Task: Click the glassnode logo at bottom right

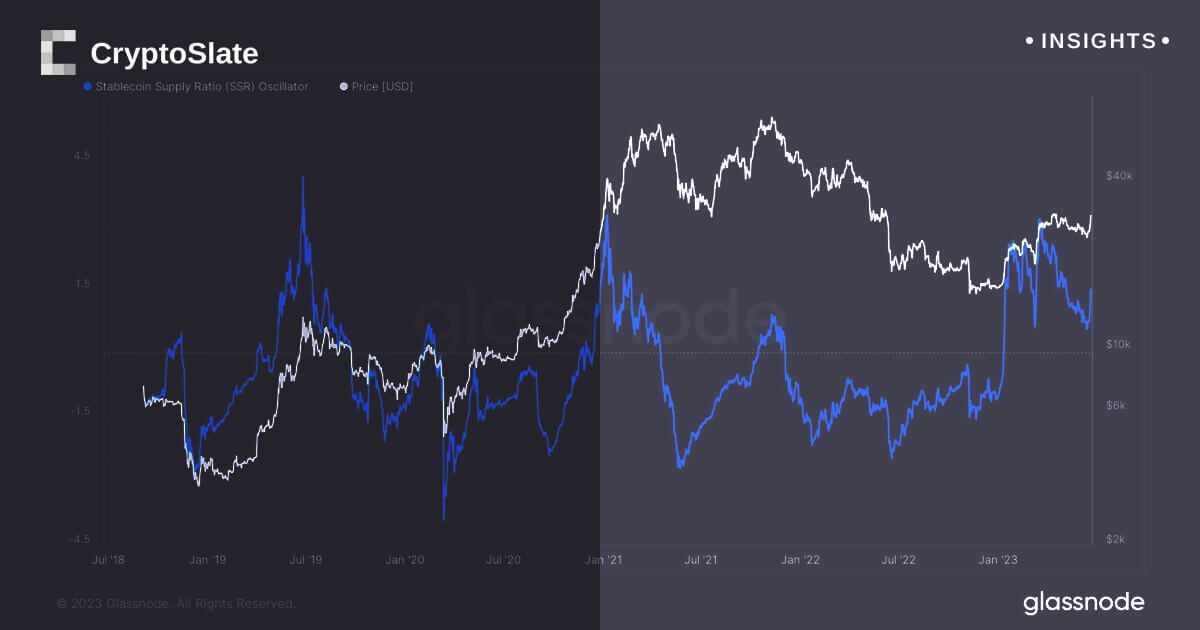Action: coord(1083,602)
